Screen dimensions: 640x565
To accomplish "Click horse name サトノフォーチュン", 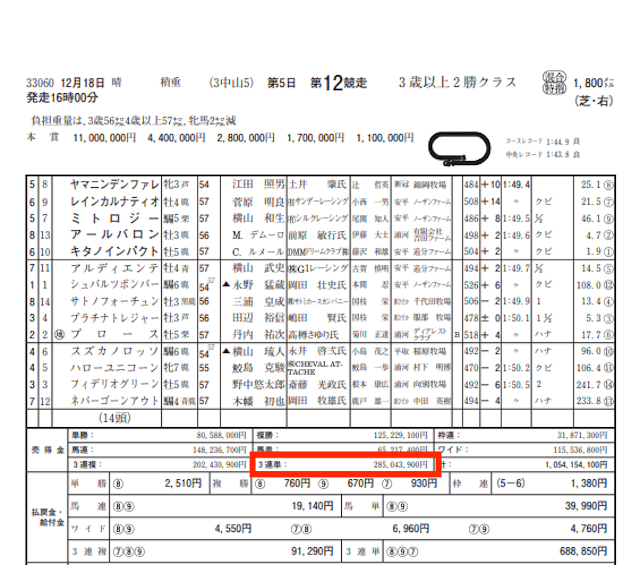I will click(x=114, y=301).
